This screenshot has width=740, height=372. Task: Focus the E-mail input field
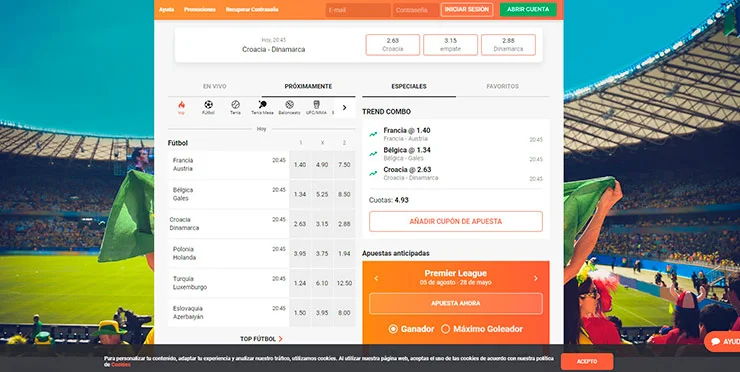358,10
